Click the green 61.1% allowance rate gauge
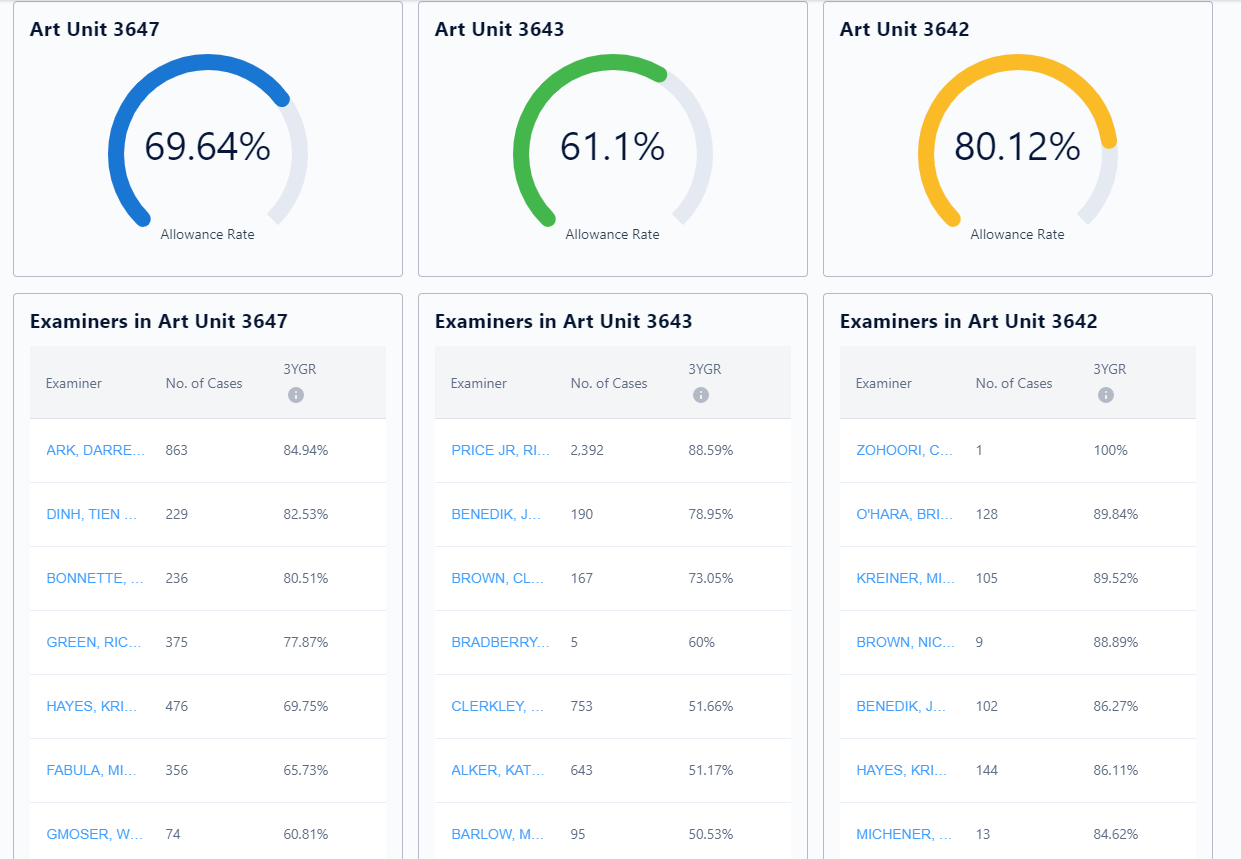1241x859 pixels. (x=612, y=147)
